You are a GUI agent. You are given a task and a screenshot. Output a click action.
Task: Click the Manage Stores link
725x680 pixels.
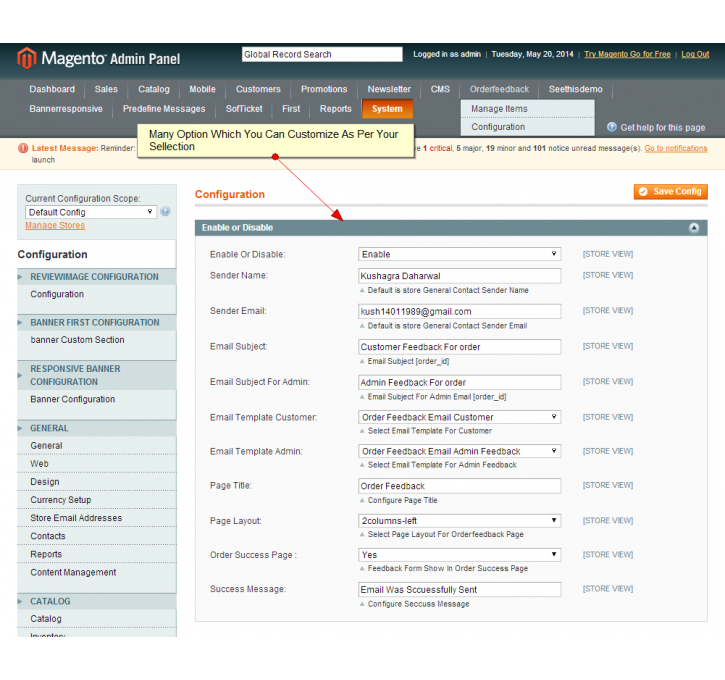coord(55,226)
